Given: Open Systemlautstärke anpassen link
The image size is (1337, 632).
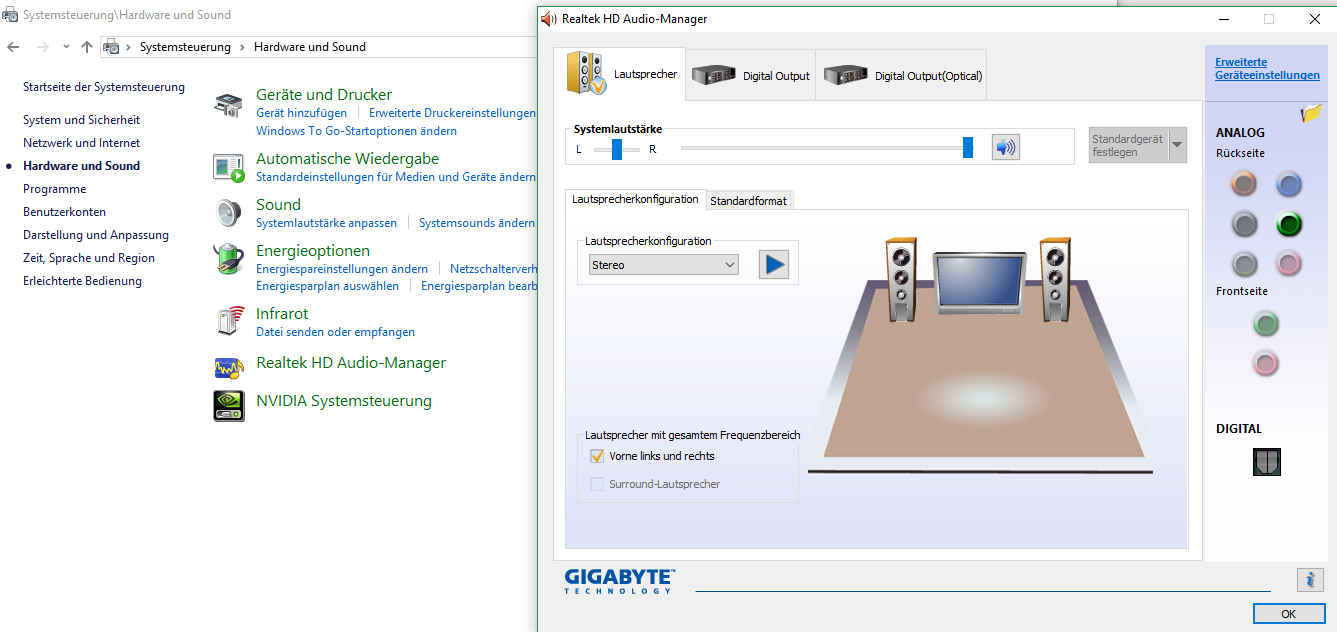Looking at the screenshot, I should click(326, 223).
